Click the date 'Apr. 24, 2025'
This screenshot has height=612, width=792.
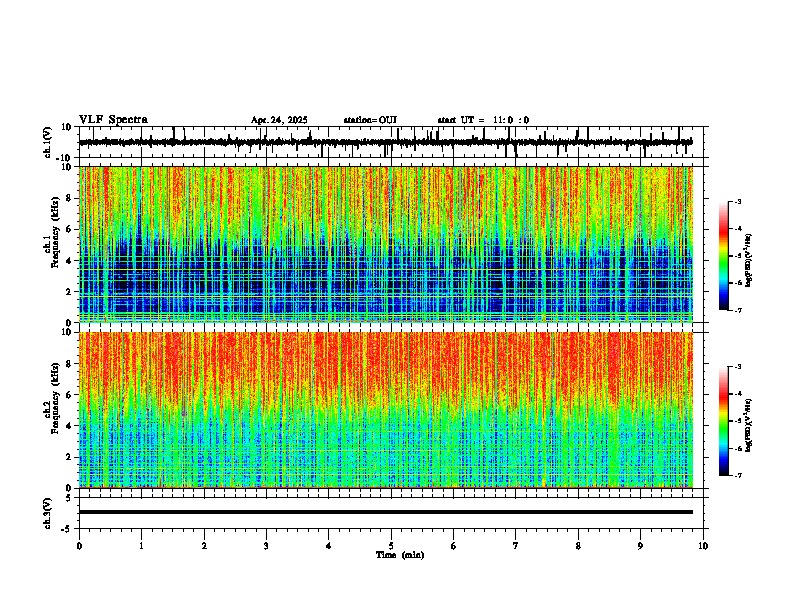pyautogui.click(x=279, y=120)
